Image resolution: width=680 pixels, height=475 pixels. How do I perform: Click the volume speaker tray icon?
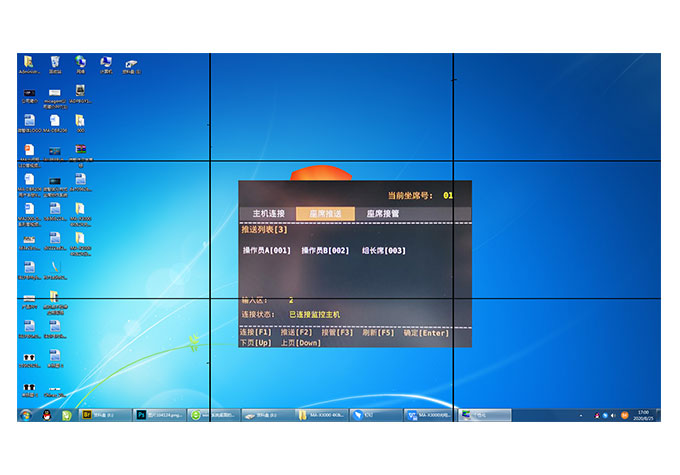614,416
